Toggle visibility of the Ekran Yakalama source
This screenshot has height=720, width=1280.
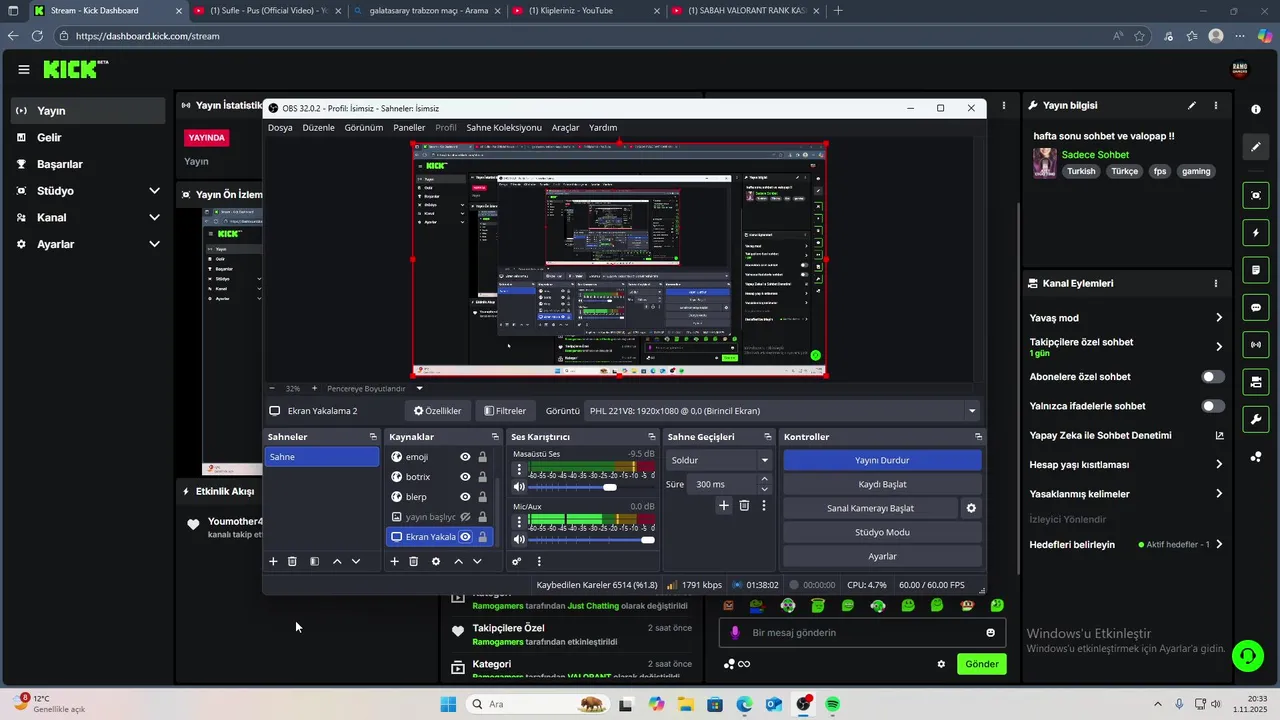coord(465,537)
